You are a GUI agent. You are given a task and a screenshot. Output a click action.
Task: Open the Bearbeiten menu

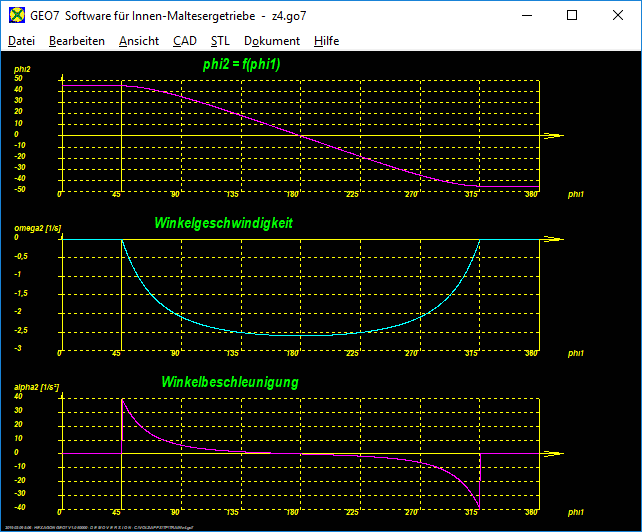point(76,41)
